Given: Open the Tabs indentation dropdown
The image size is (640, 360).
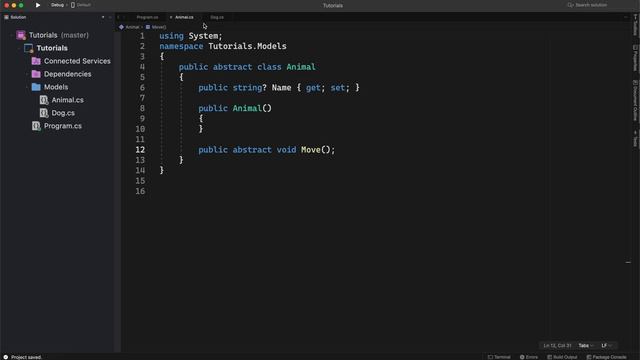Looking at the screenshot, I should point(586,346).
